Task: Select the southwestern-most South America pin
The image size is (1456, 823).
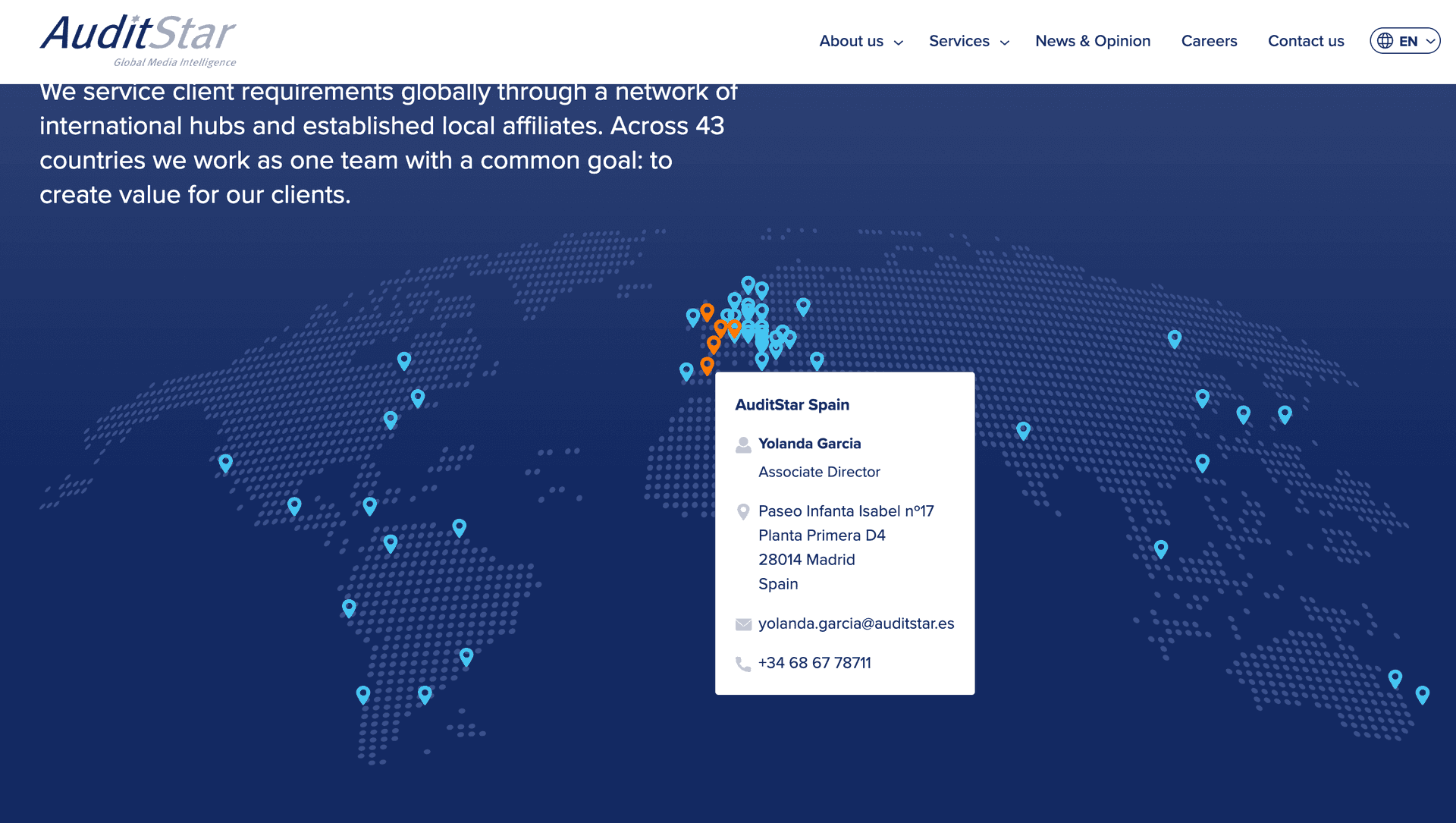Action: (x=363, y=695)
